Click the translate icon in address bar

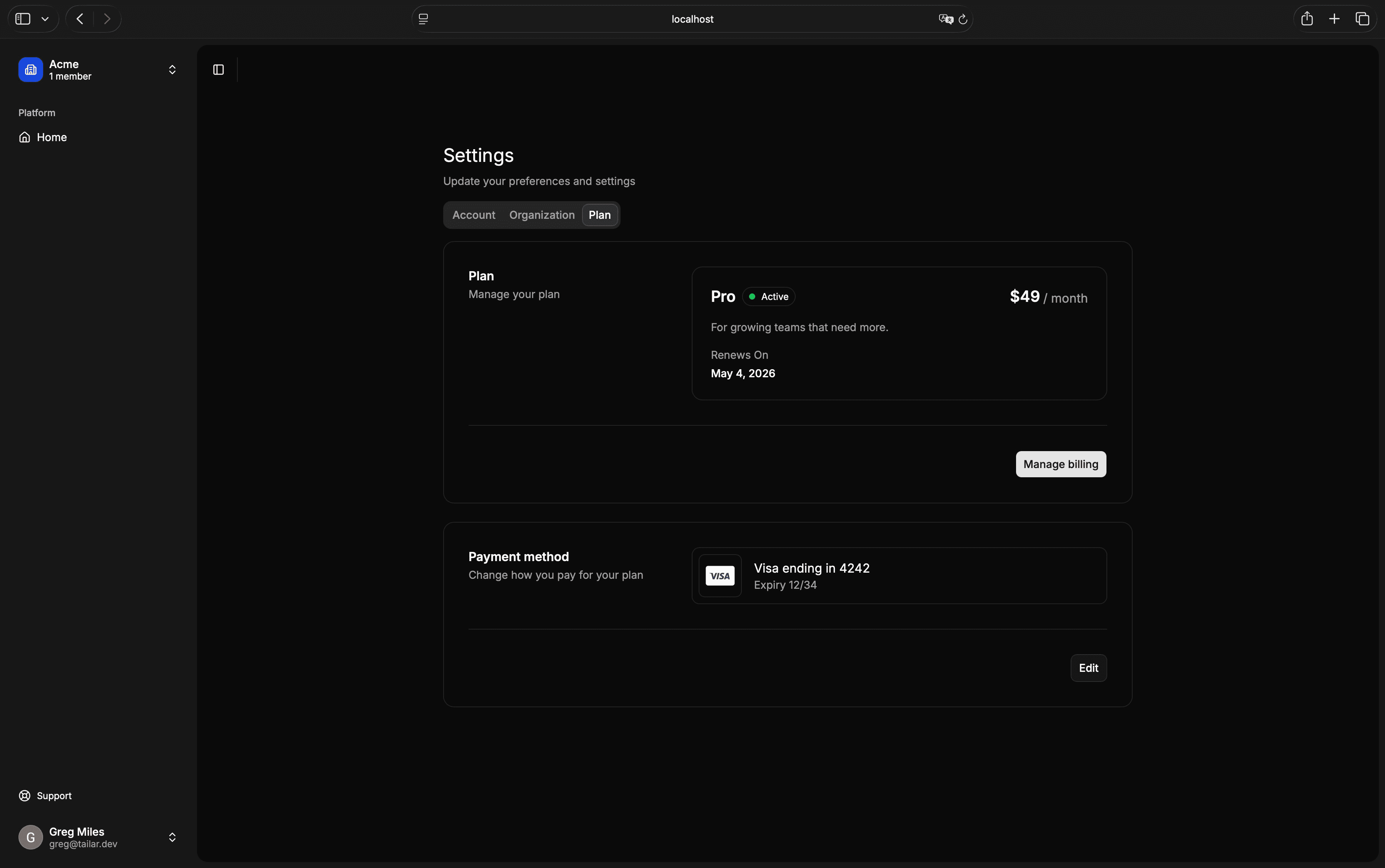[x=945, y=19]
